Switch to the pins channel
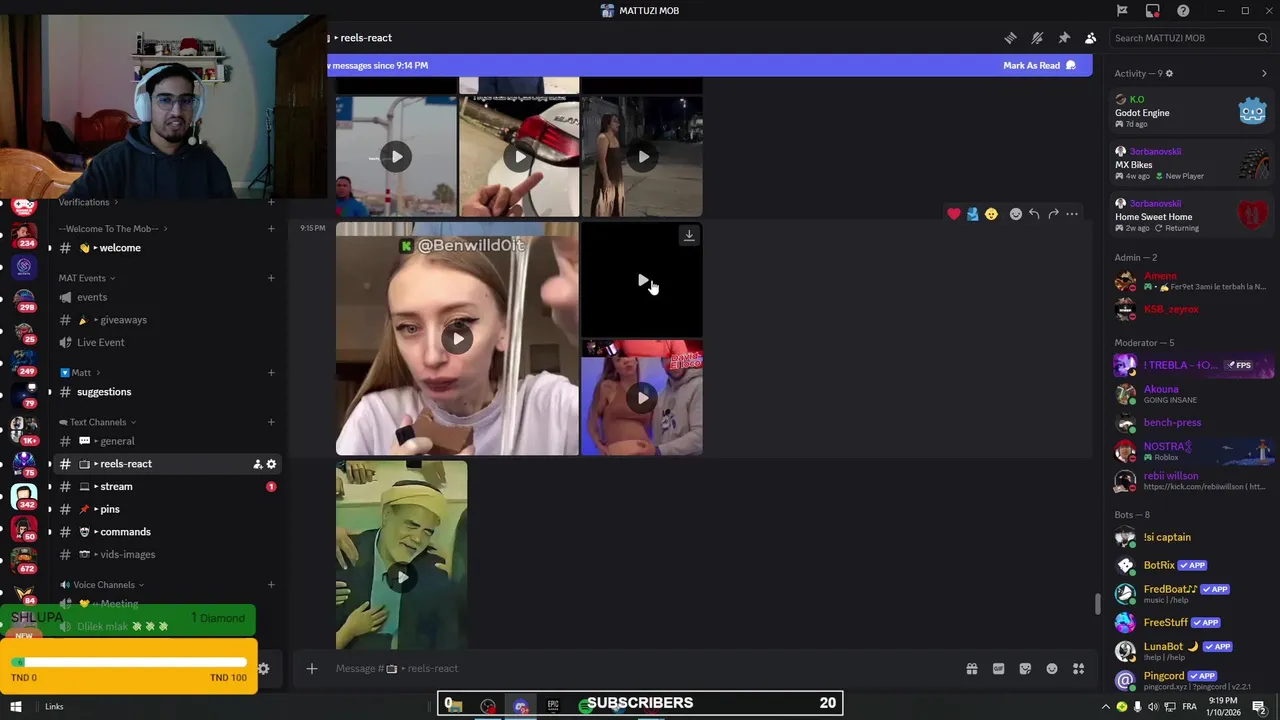Viewport: 1280px width, 720px height. 165,509
